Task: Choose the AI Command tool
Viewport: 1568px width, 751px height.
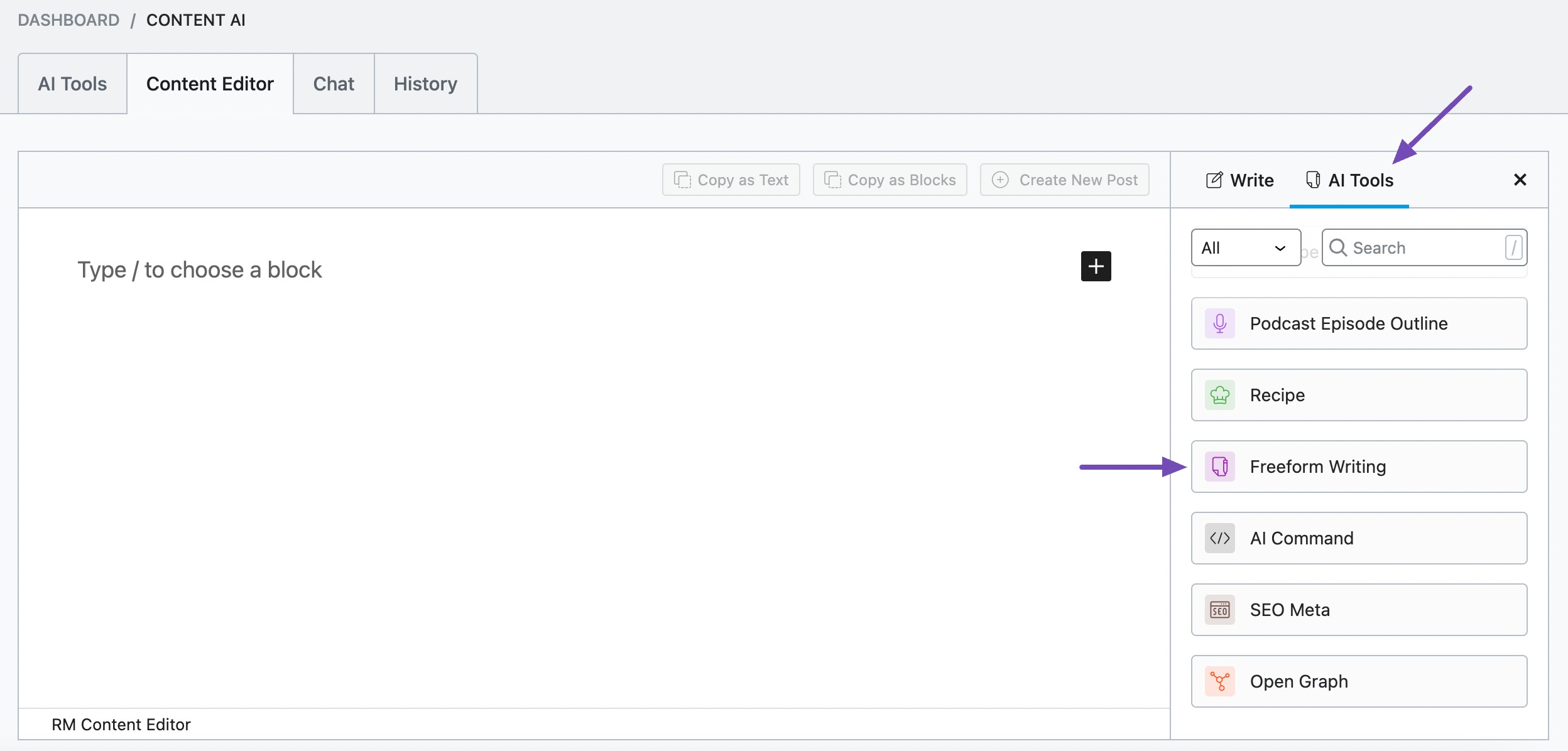Action: pyautogui.click(x=1359, y=538)
